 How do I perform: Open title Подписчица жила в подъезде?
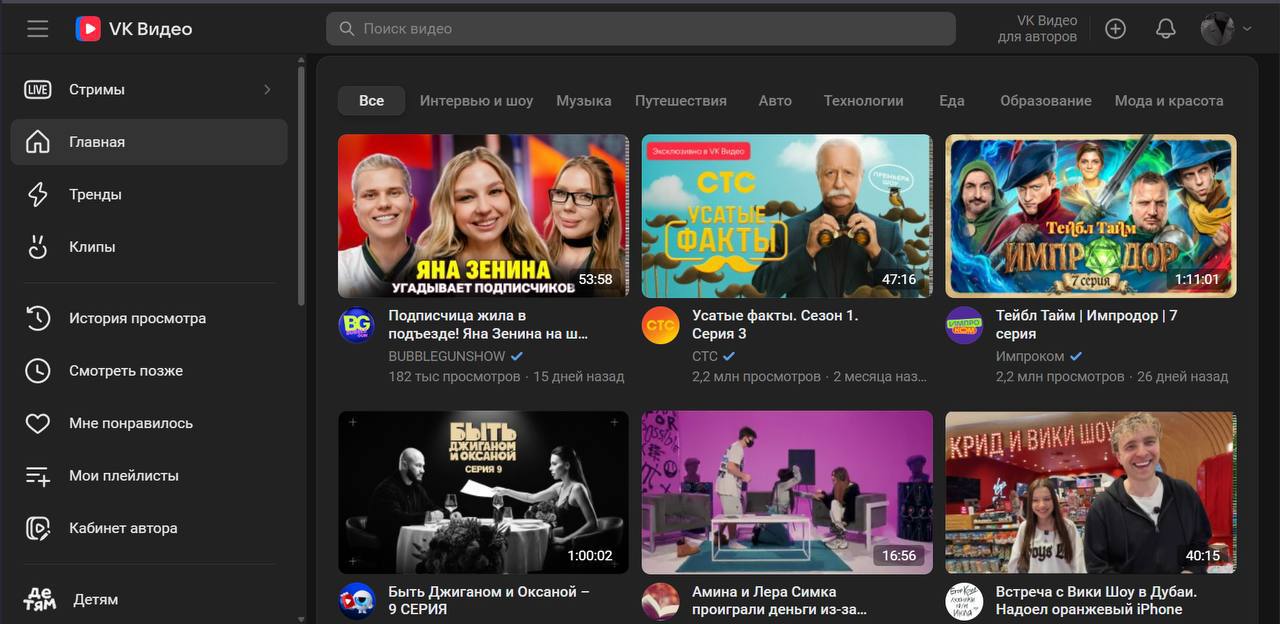coord(488,325)
